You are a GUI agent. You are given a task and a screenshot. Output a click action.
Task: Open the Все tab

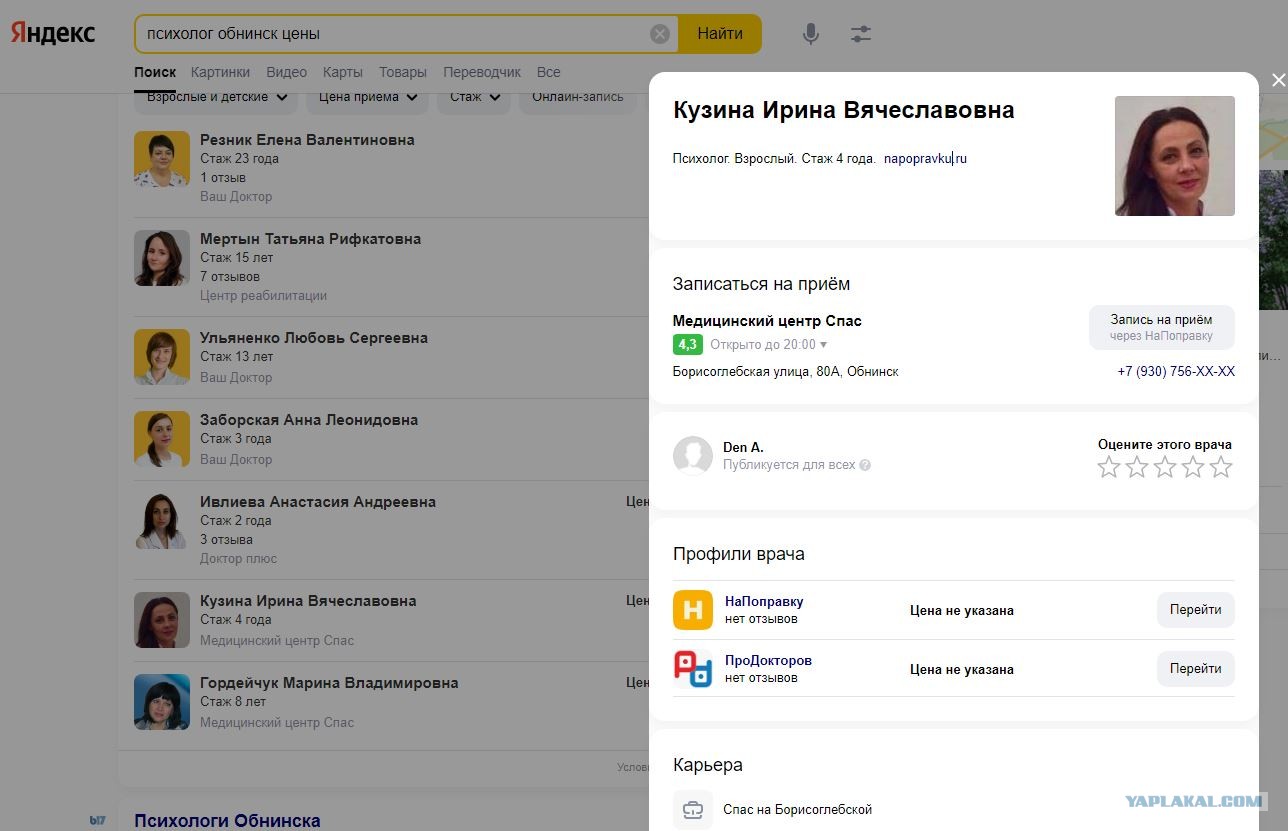coord(548,72)
